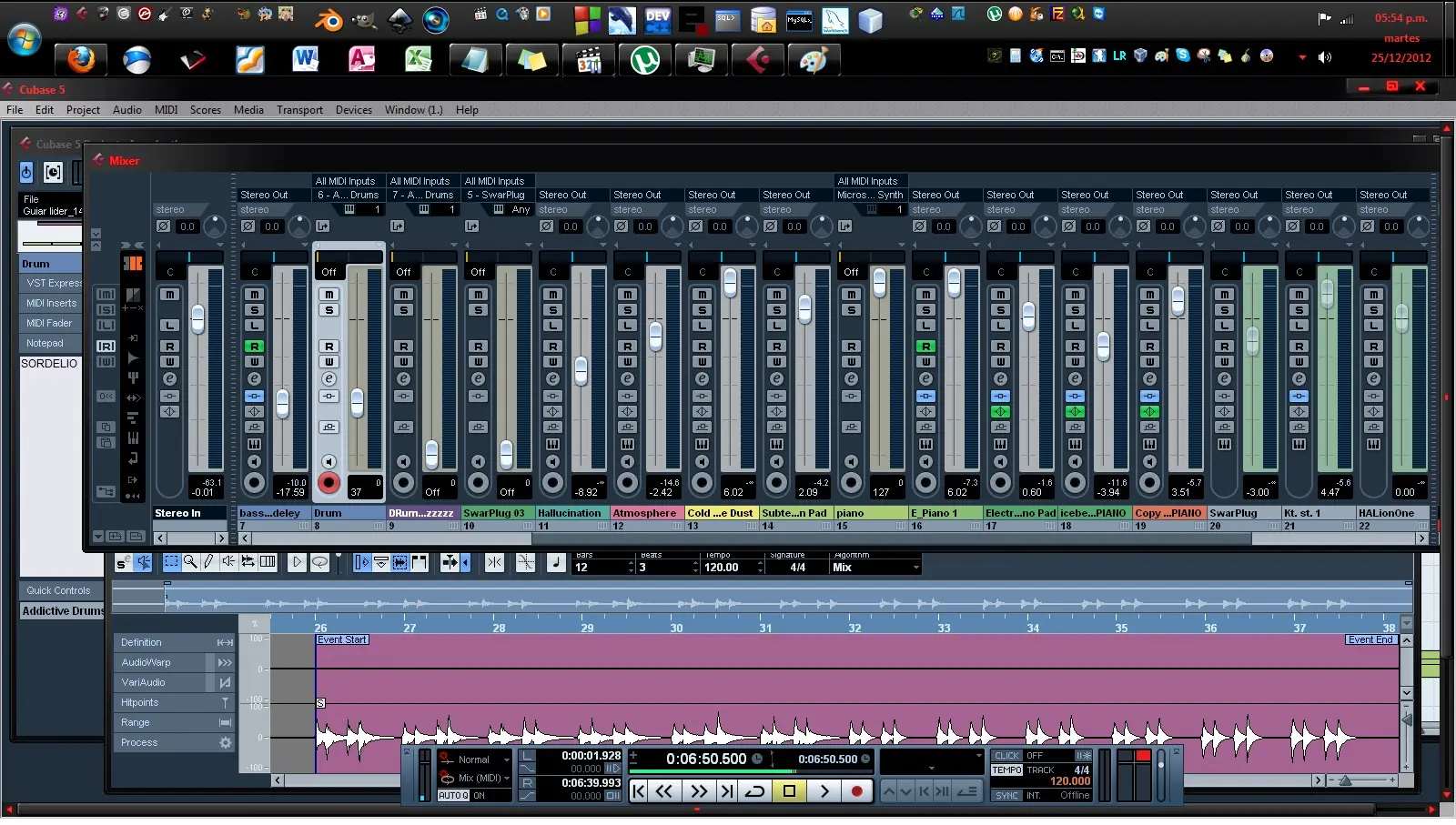Open the Devices menu
The width and height of the screenshot is (1456, 825).
click(x=354, y=110)
